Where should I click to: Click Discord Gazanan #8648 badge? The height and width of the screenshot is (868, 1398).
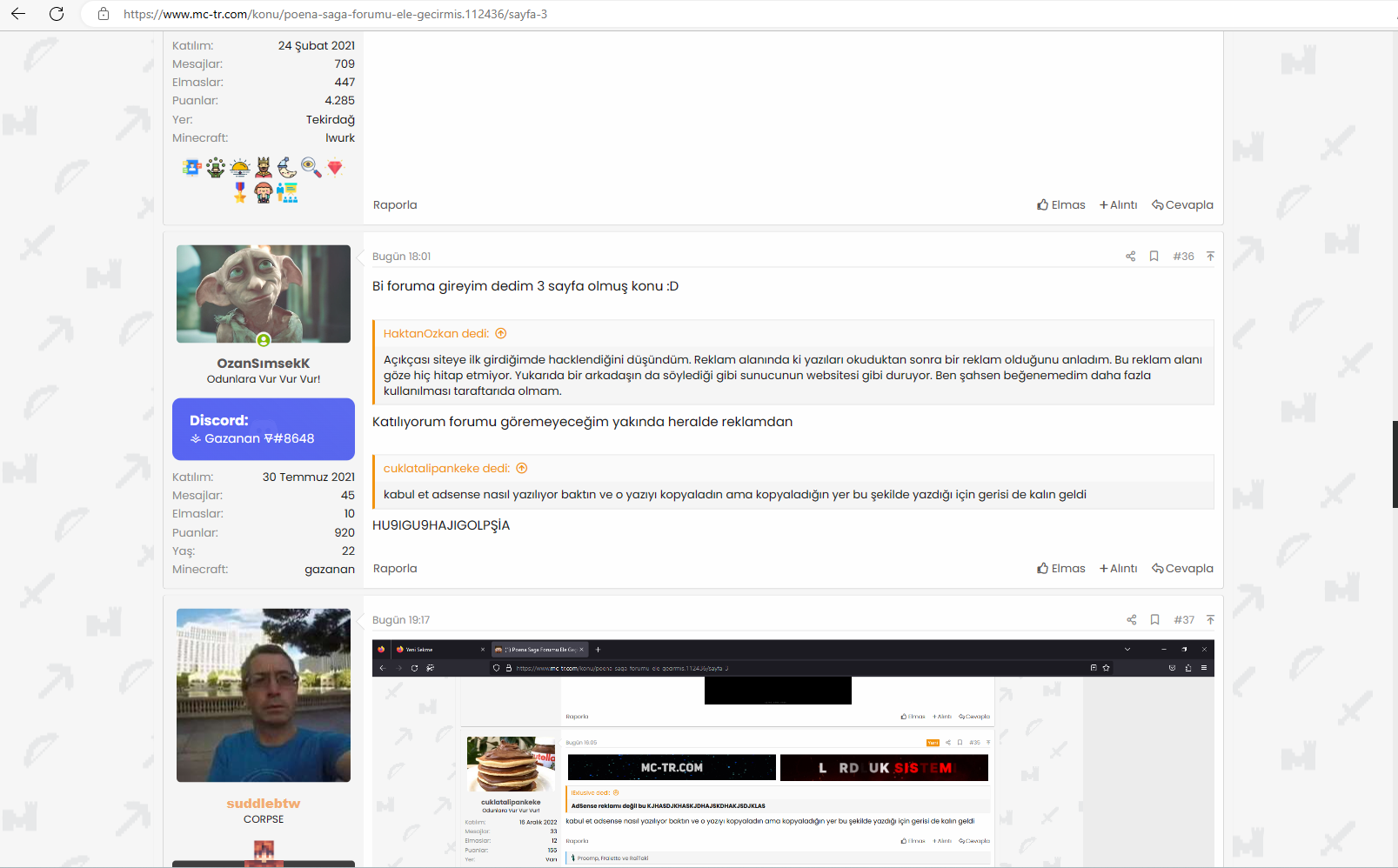click(264, 430)
